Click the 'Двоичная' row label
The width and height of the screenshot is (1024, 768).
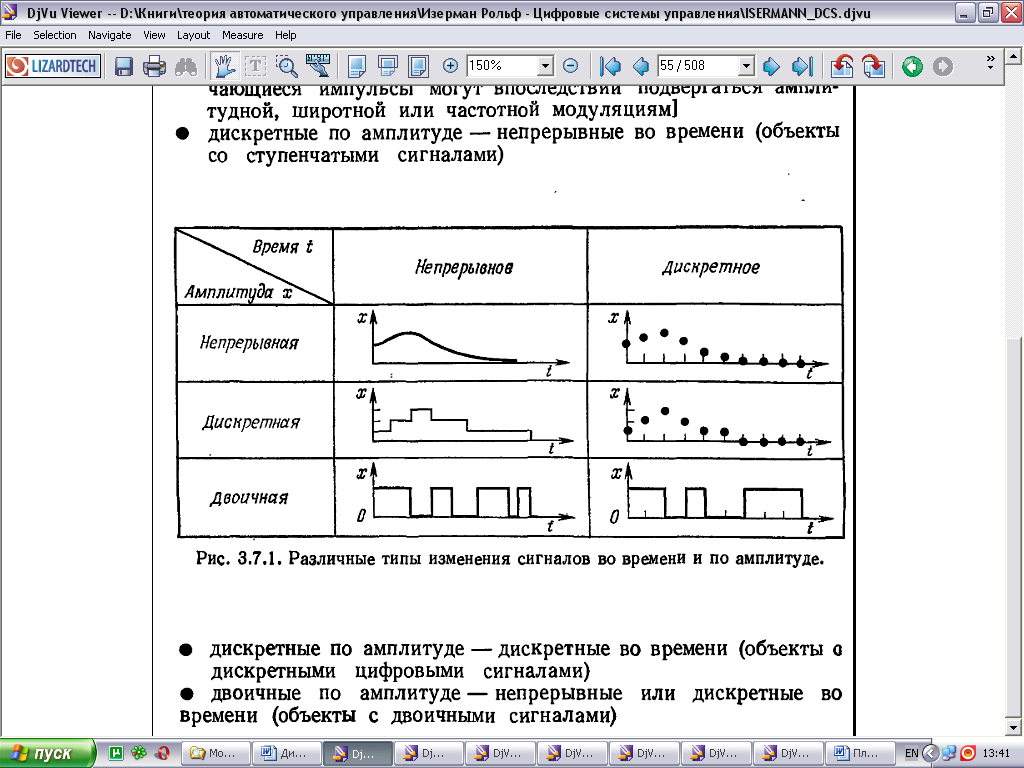pos(249,498)
